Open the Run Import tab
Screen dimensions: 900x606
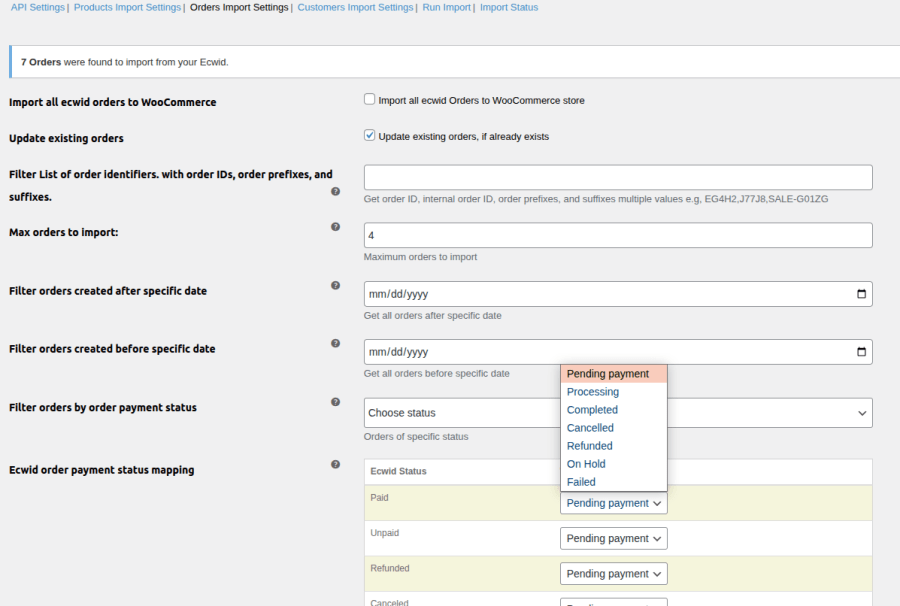(446, 7)
